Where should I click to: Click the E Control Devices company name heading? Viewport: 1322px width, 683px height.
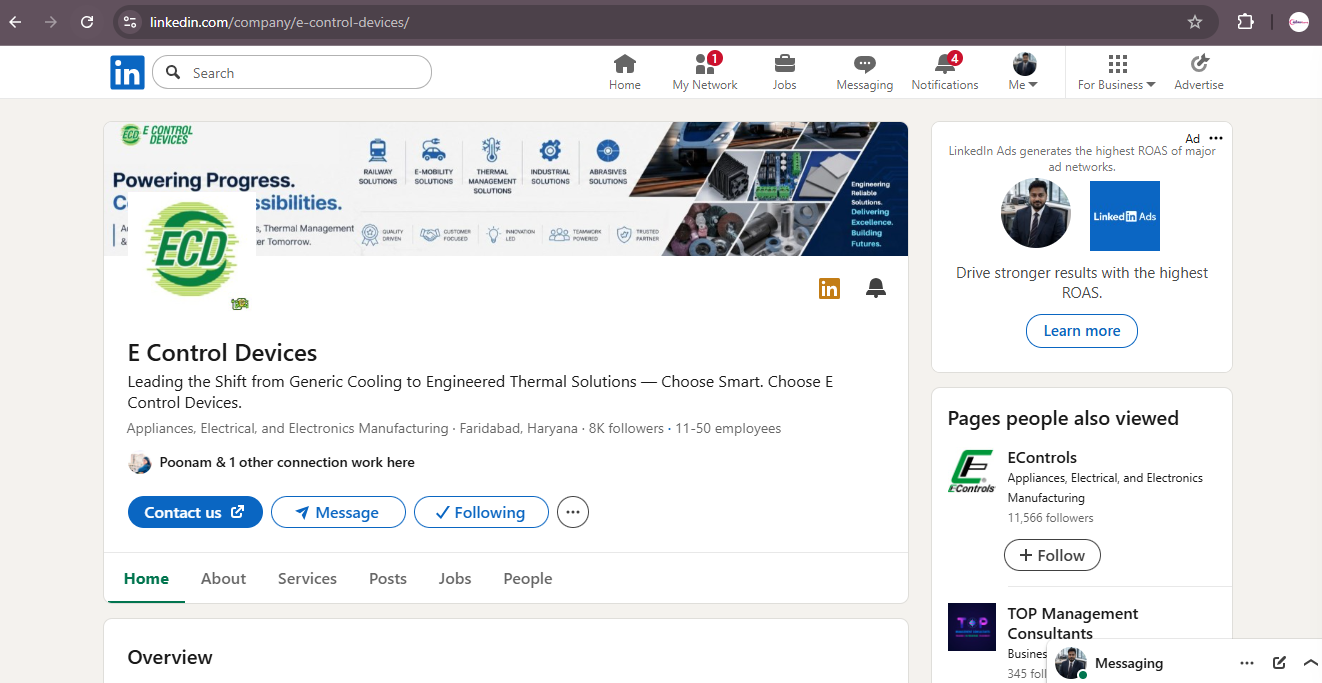(222, 353)
